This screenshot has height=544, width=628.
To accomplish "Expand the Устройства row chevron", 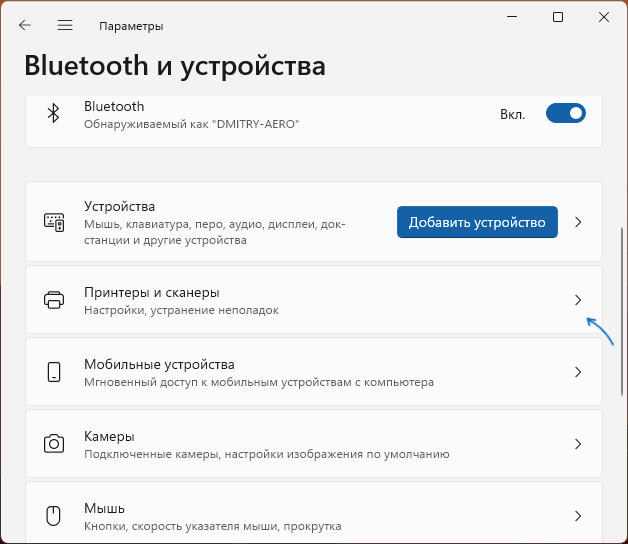I will click(x=578, y=222).
